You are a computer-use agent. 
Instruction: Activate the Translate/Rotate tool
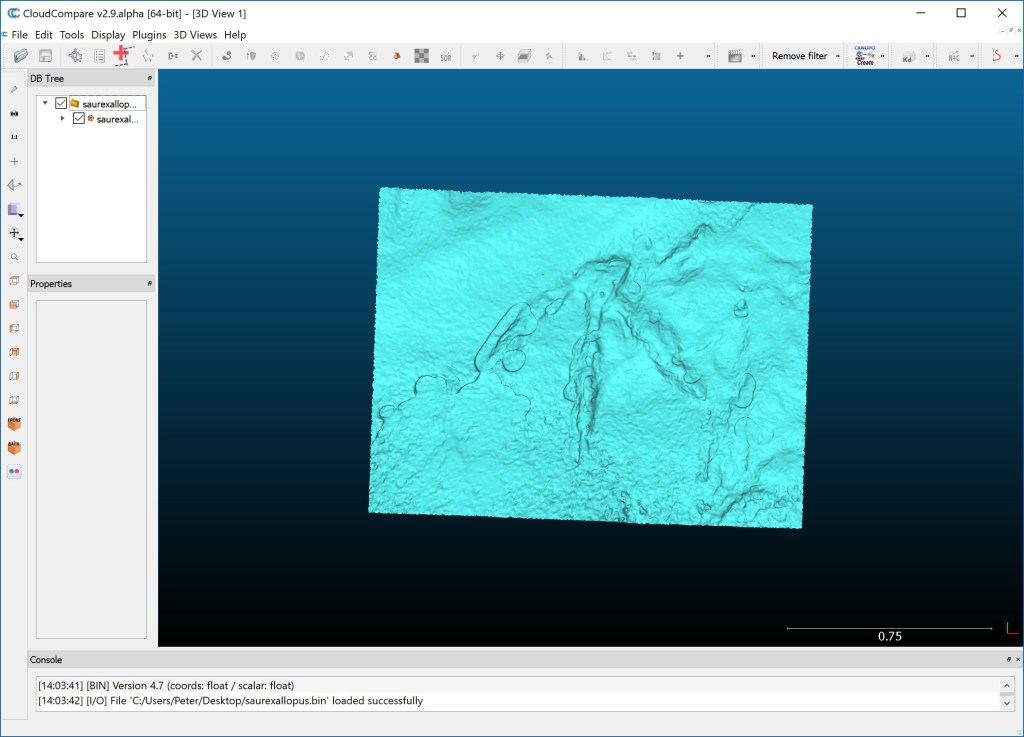501,55
